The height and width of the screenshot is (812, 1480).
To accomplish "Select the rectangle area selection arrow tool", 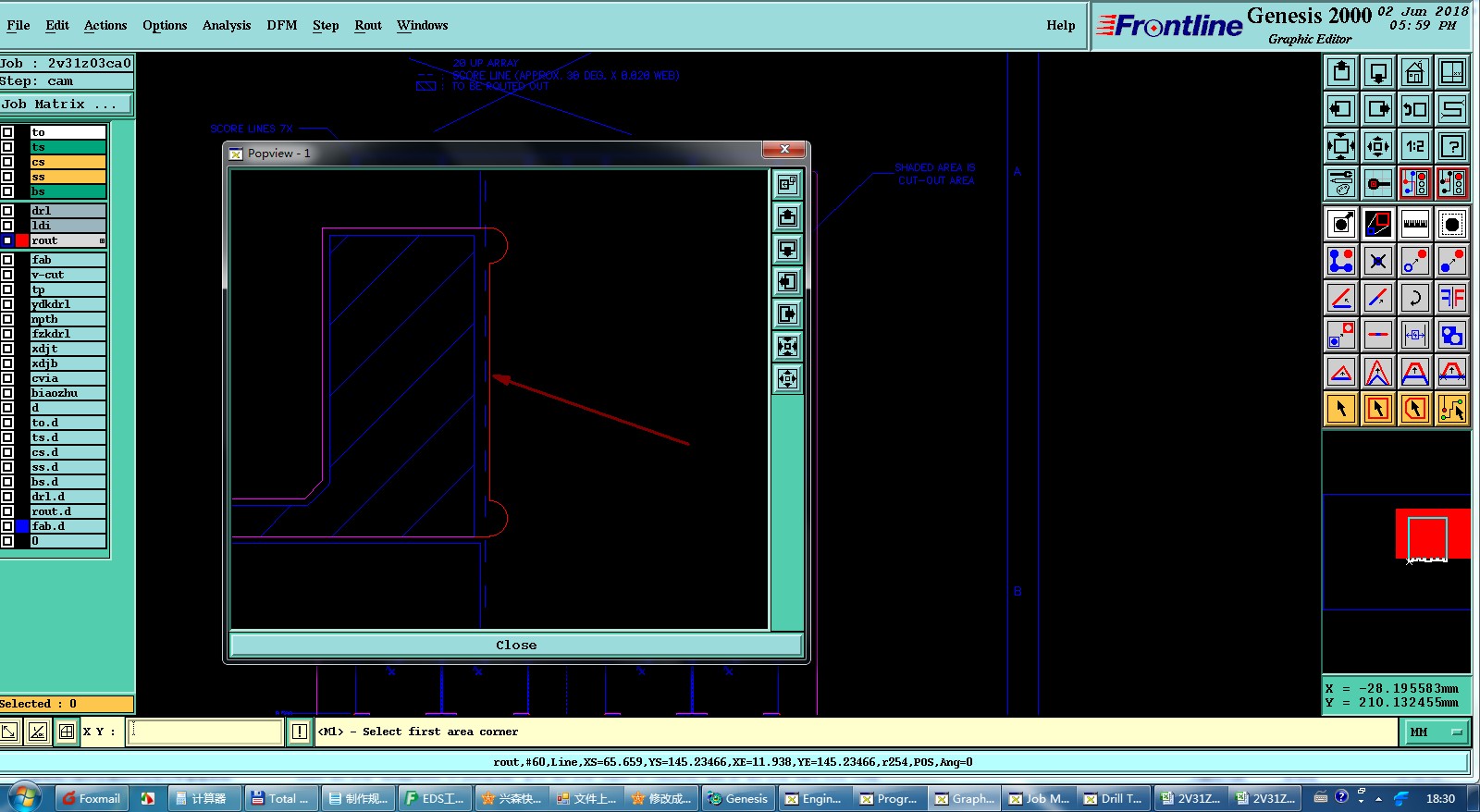I will pyautogui.click(x=1378, y=409).
